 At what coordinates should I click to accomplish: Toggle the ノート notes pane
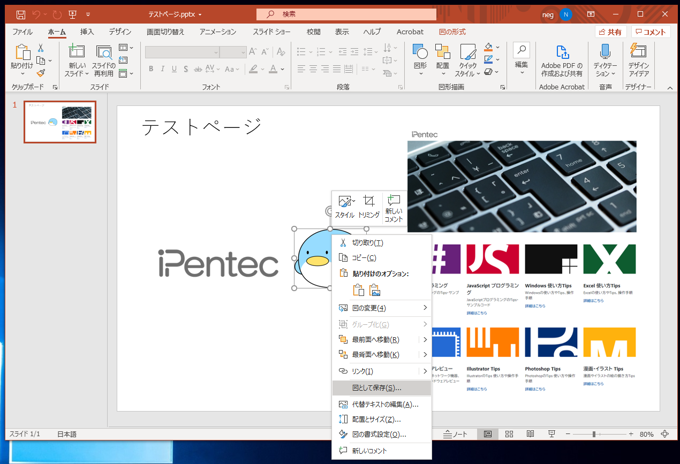pos(455,435)
